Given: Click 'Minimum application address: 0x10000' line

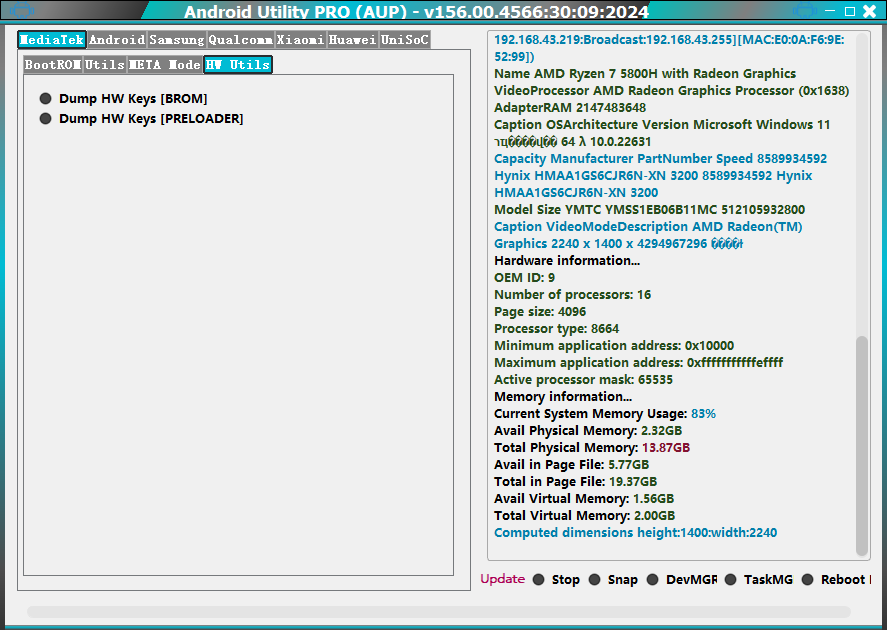Looking at the screenshot, I should click(x=614, y=346).
